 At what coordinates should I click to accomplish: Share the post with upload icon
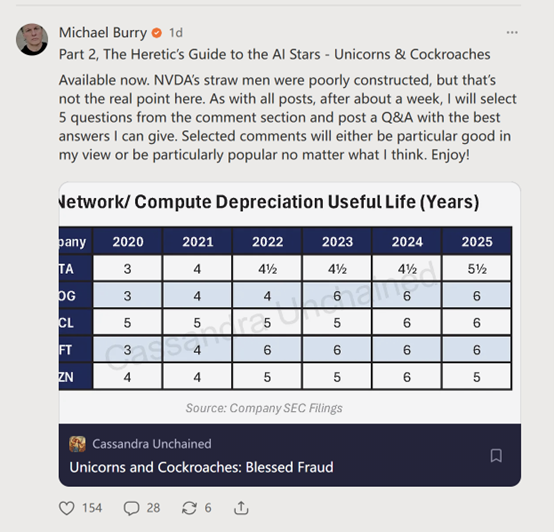click(241, 508)
